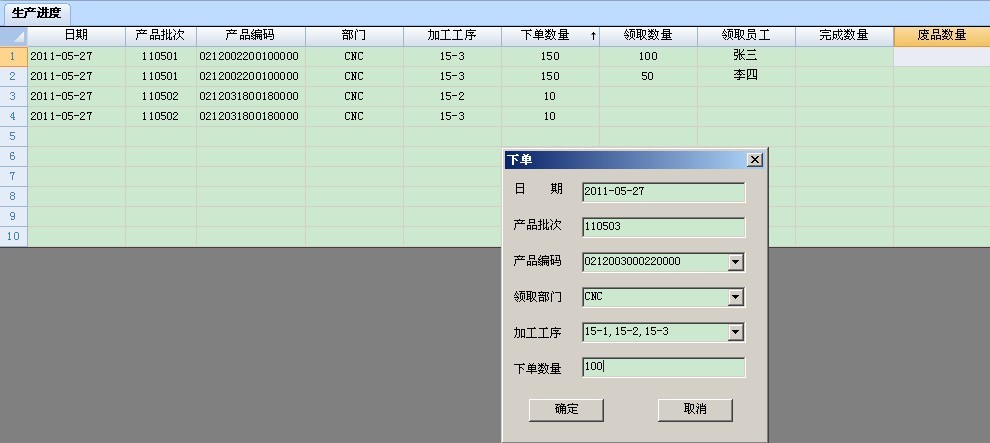Select row header 1
Image resolution: width=990 pixels, height=443 pixels.
[x=13, y=56]
